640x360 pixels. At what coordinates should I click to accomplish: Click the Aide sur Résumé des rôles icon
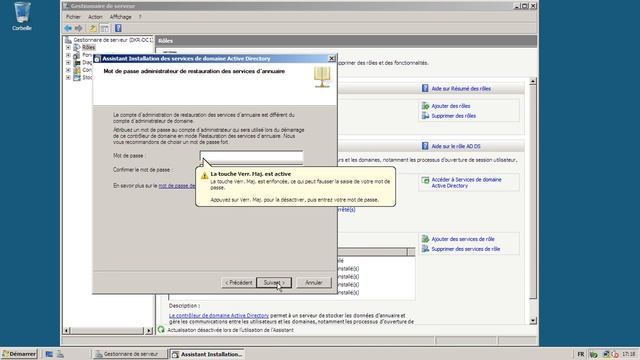pyautogui.click(x=425, y=89)
